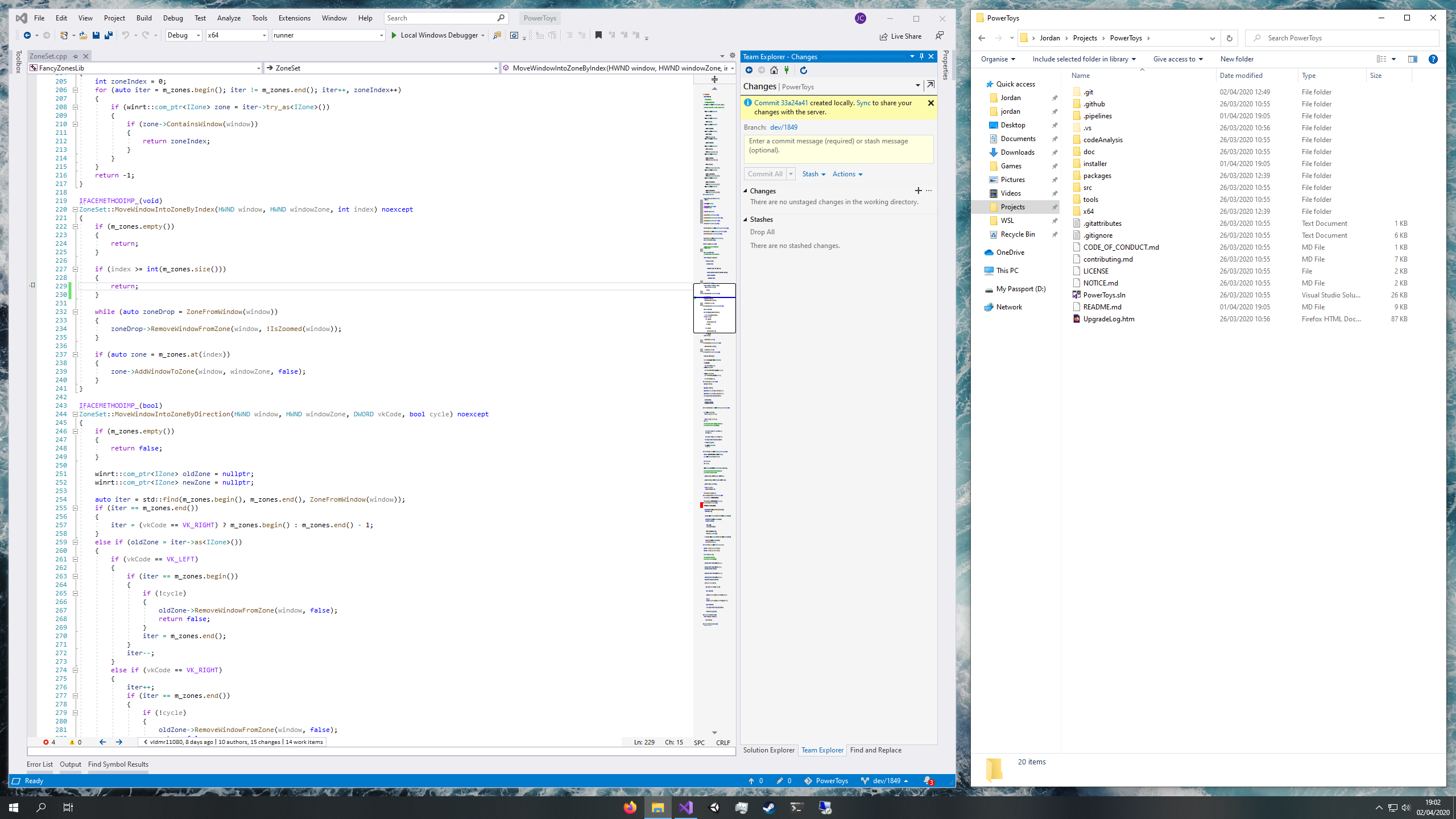Image resolution: width=1456 pixels, height=819 pixels.
Task: Collapse the code block at line 244
Action: coord(75,414)
